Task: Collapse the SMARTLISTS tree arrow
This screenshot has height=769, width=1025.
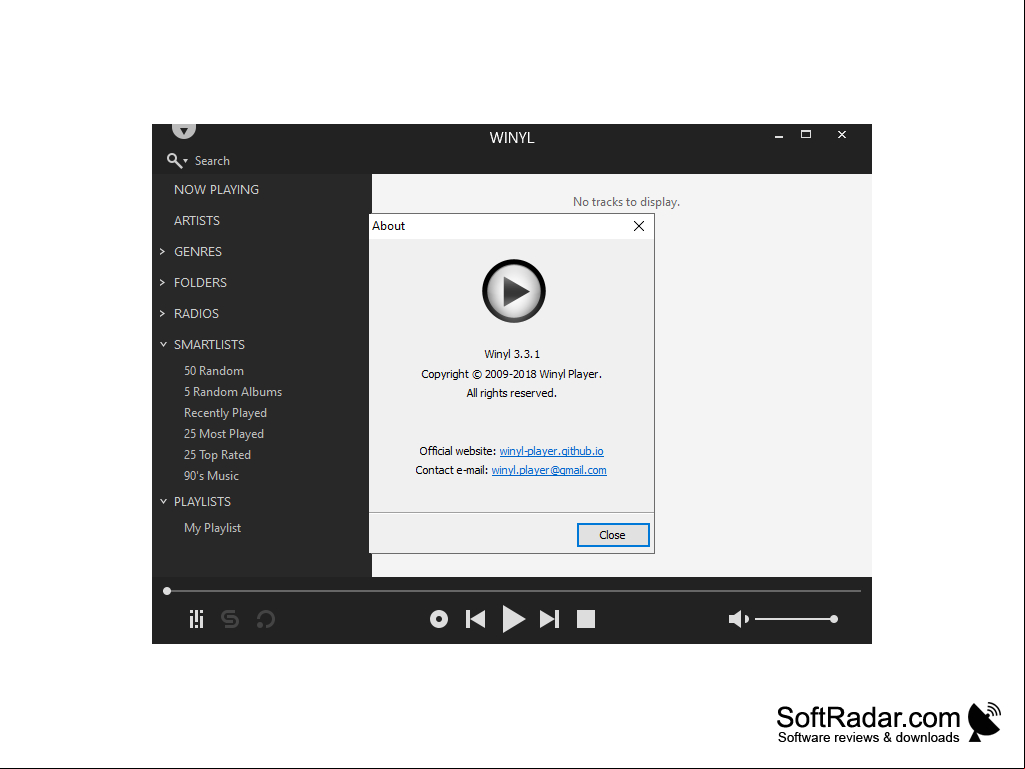Action: (163, 345)
